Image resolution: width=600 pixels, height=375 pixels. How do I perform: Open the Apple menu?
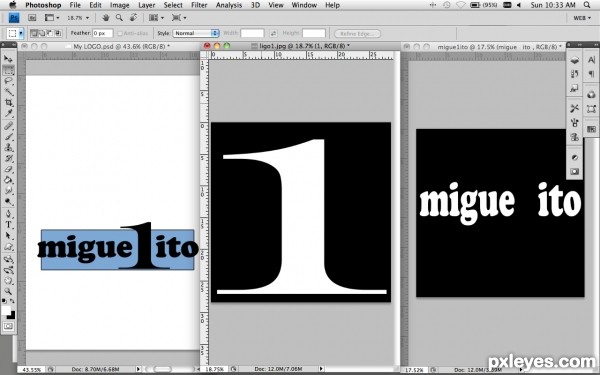tap(13, 5)
